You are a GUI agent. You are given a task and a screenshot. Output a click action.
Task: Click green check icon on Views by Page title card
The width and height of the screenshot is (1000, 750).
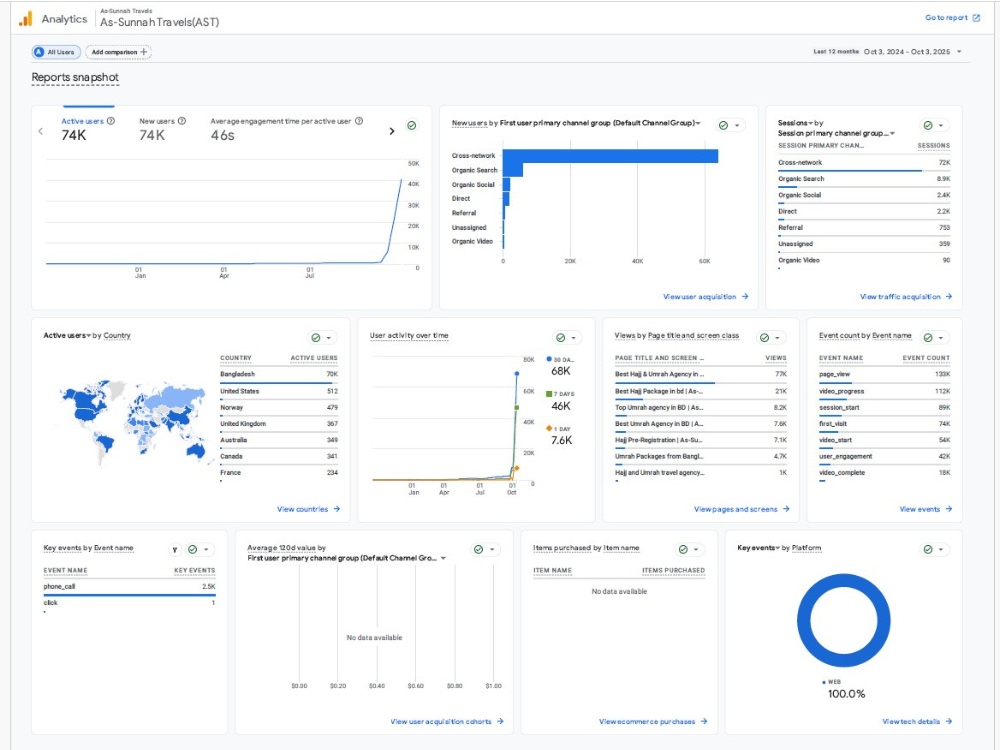(764, 337)
